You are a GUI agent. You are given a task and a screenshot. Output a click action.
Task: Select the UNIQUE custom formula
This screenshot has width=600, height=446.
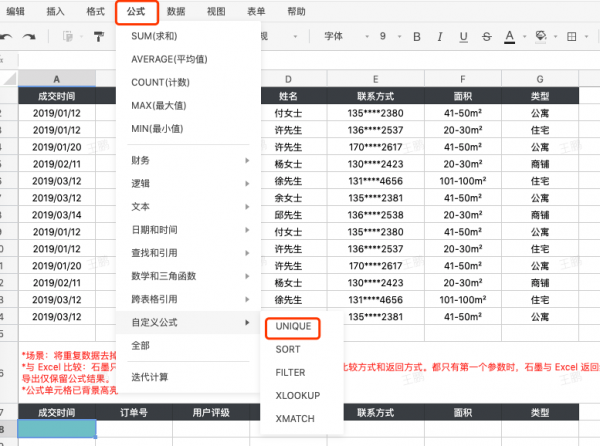293,327
